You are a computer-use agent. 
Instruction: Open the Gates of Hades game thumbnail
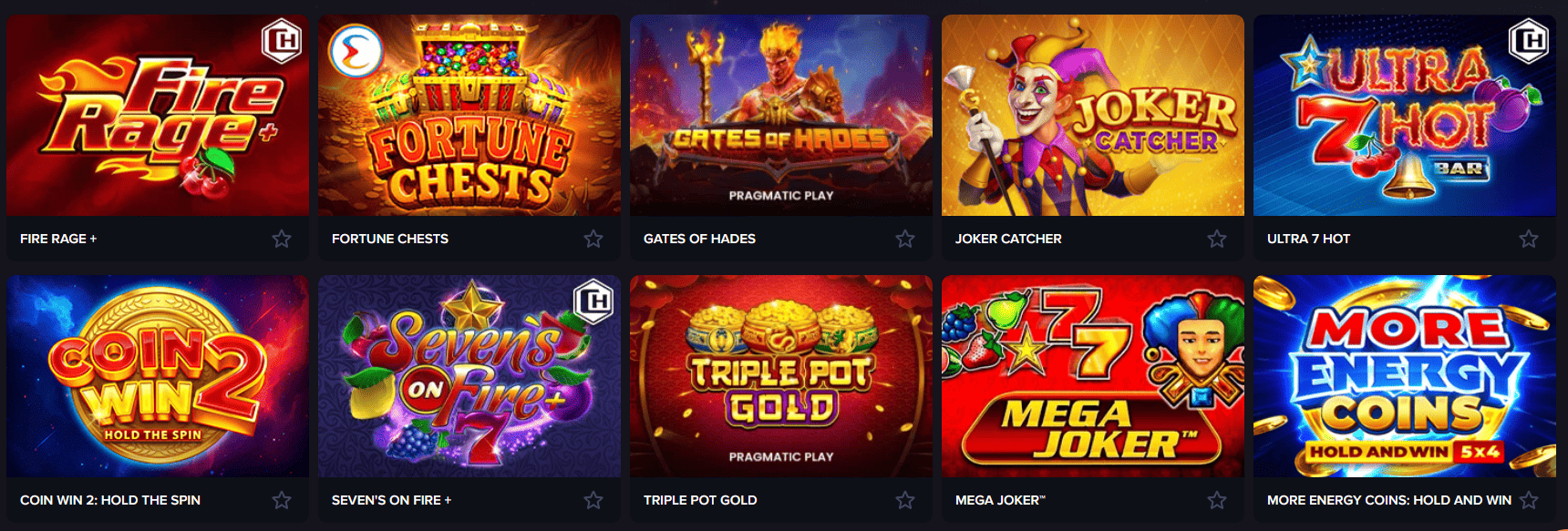(781, 115)
